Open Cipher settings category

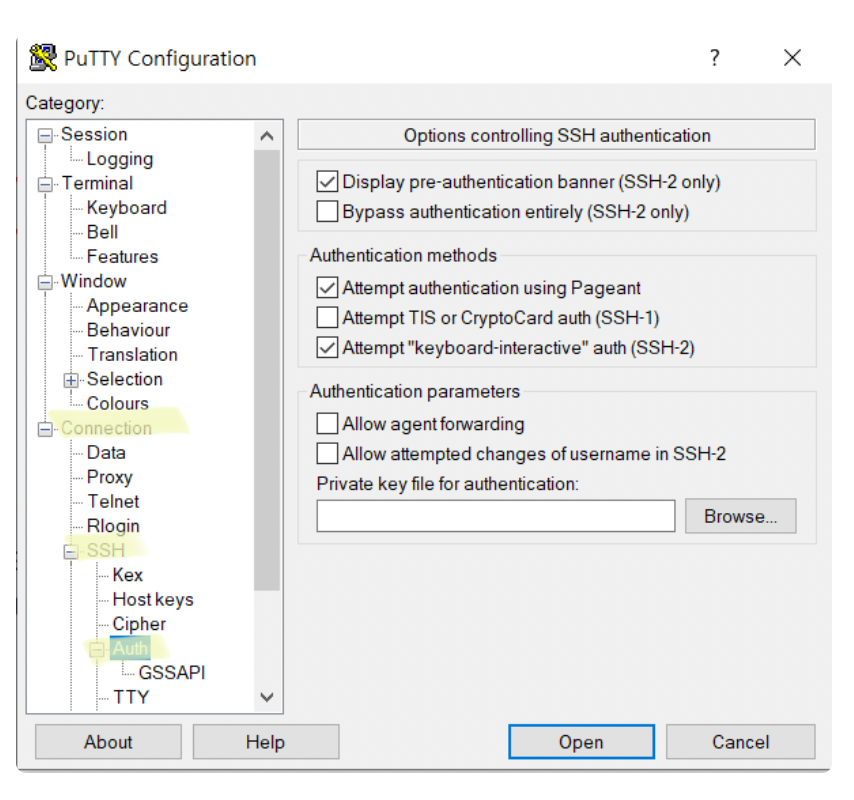coord(139,625)
